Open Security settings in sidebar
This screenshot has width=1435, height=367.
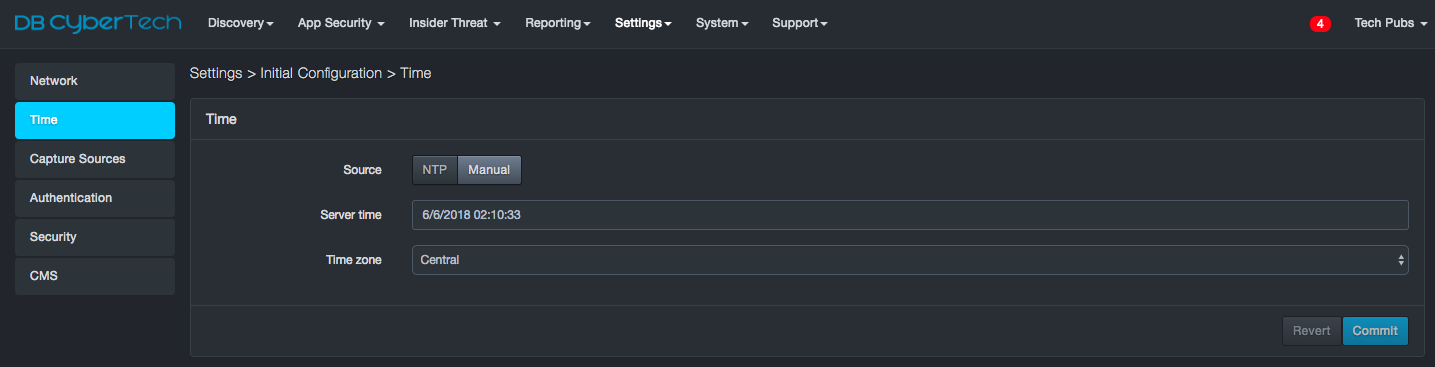click(95, 237)
